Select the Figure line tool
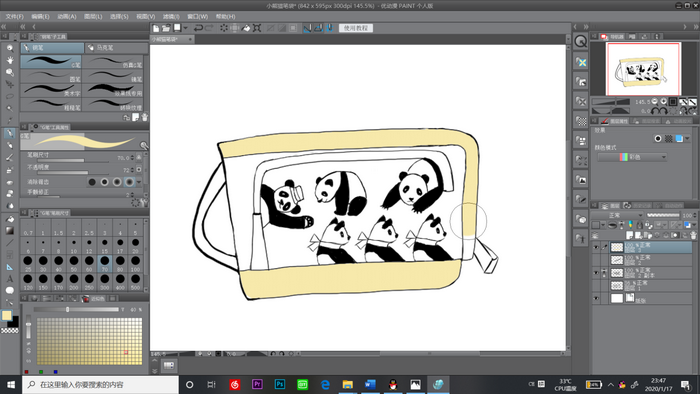Viewport: 700px width, 394px height. click(9, 243)
